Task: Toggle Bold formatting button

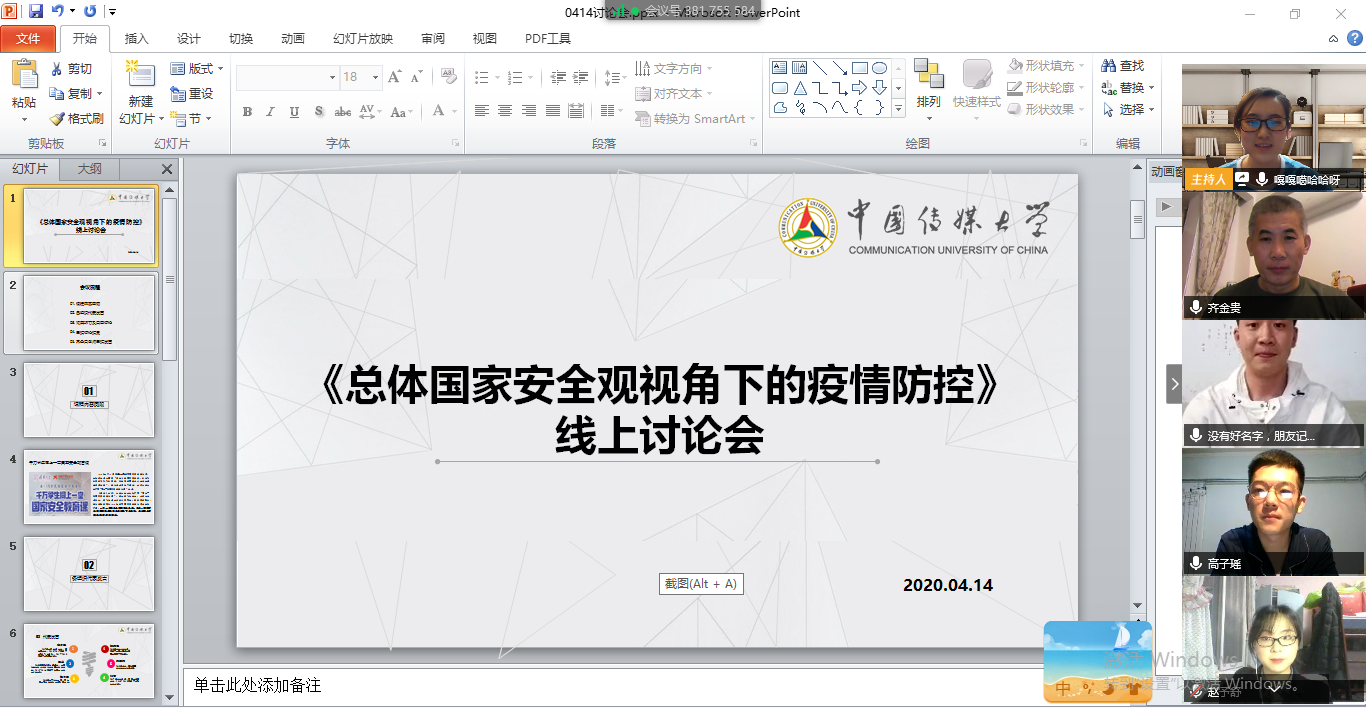Action: (x=247, y=112)
